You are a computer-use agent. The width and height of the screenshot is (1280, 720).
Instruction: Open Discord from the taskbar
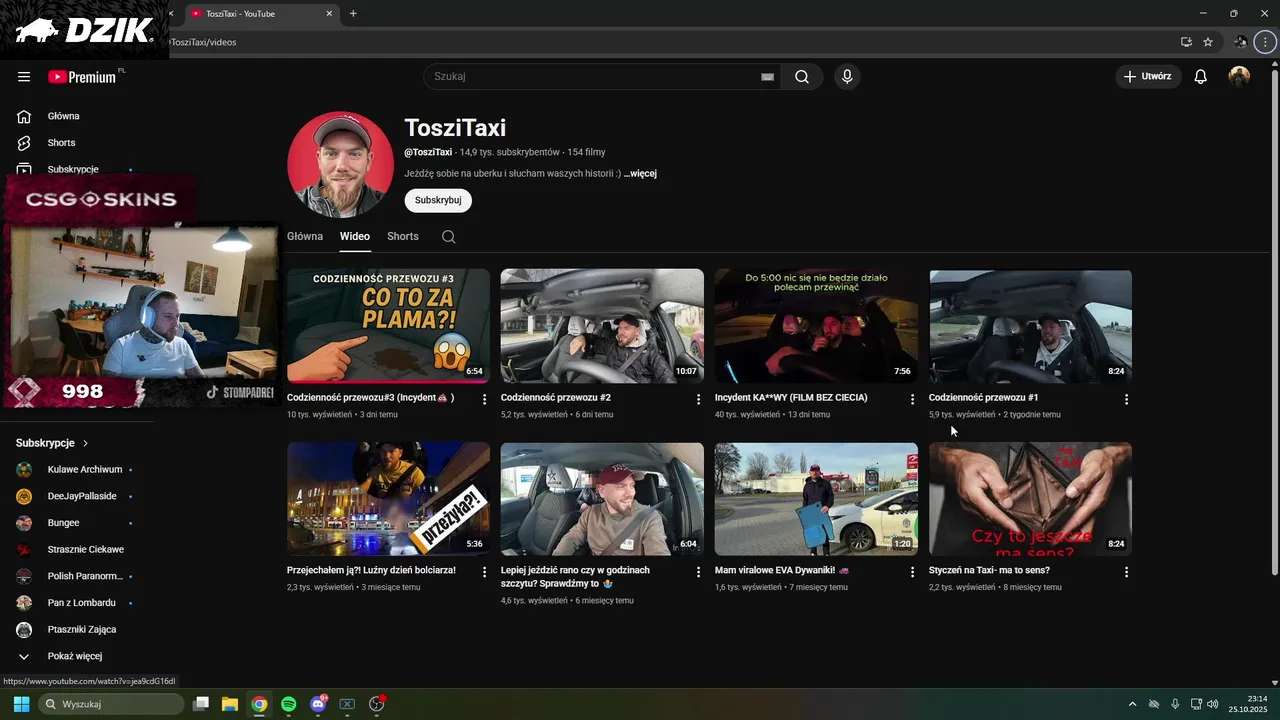(x=318, y=704)
